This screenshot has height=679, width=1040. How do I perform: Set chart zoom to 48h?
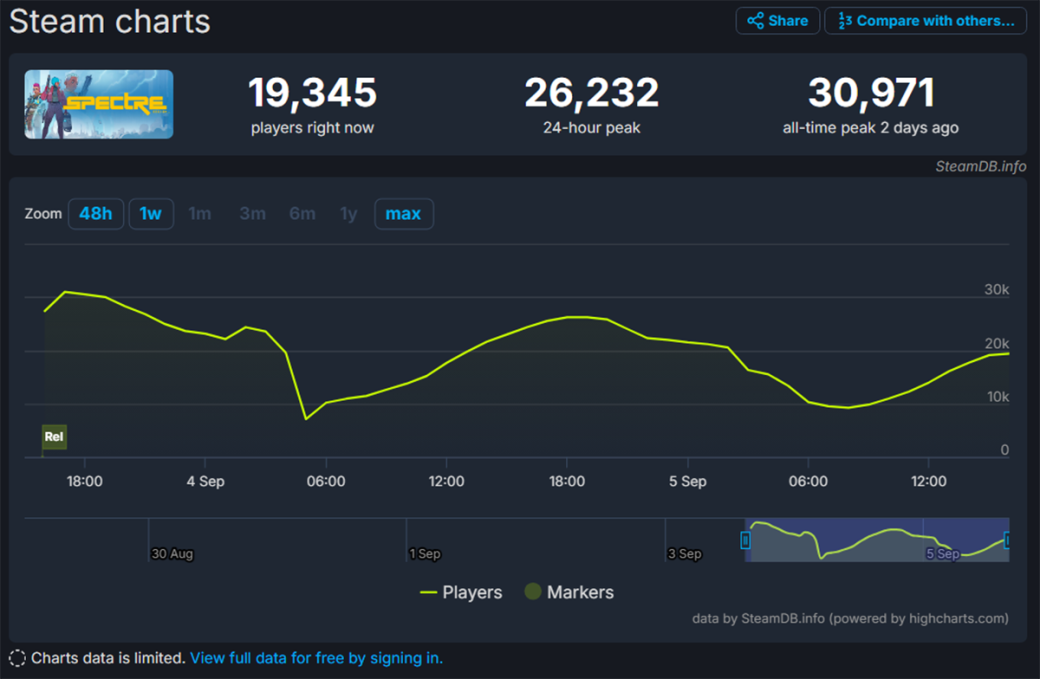pyautogui.click(x=96, y=214)
